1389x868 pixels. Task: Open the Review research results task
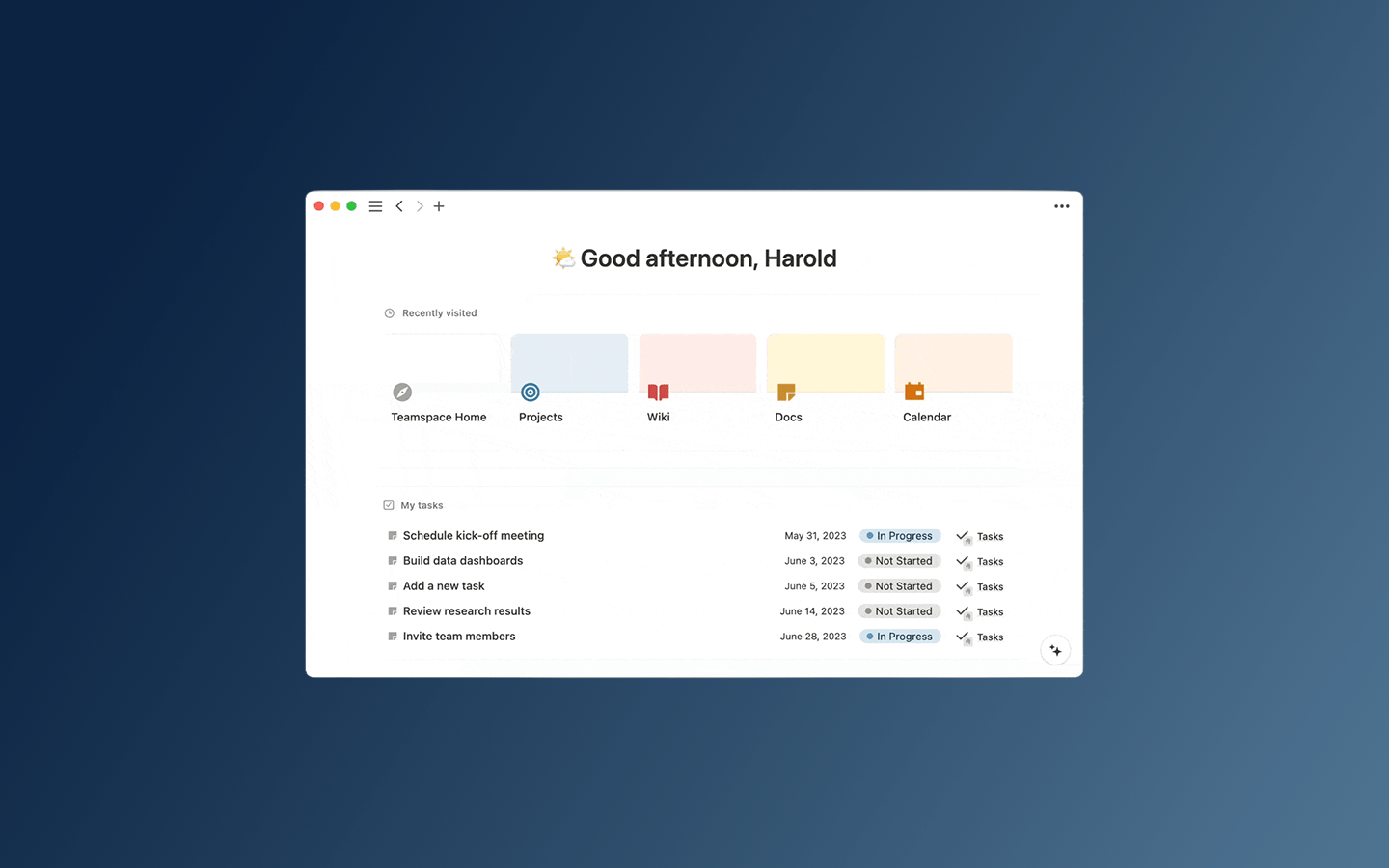coord(466,611)
